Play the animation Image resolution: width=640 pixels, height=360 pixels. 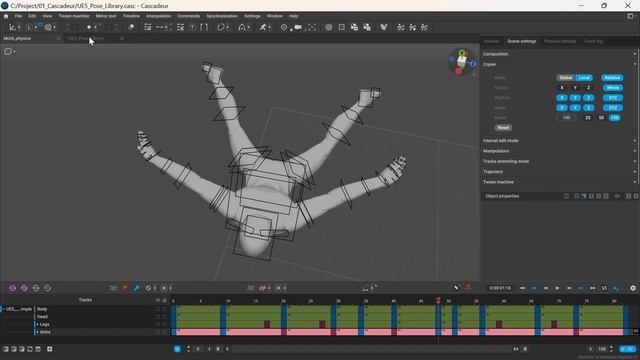tap(557, 288)
